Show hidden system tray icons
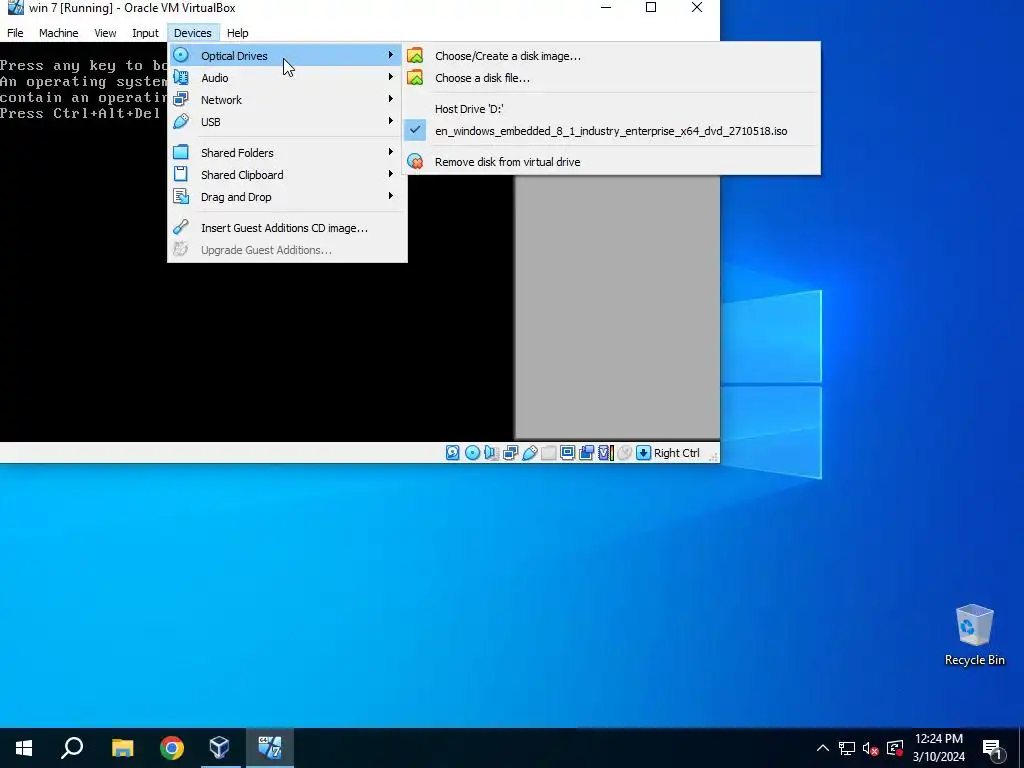The height and width of the screenshot is (768, 1024). 823,748
